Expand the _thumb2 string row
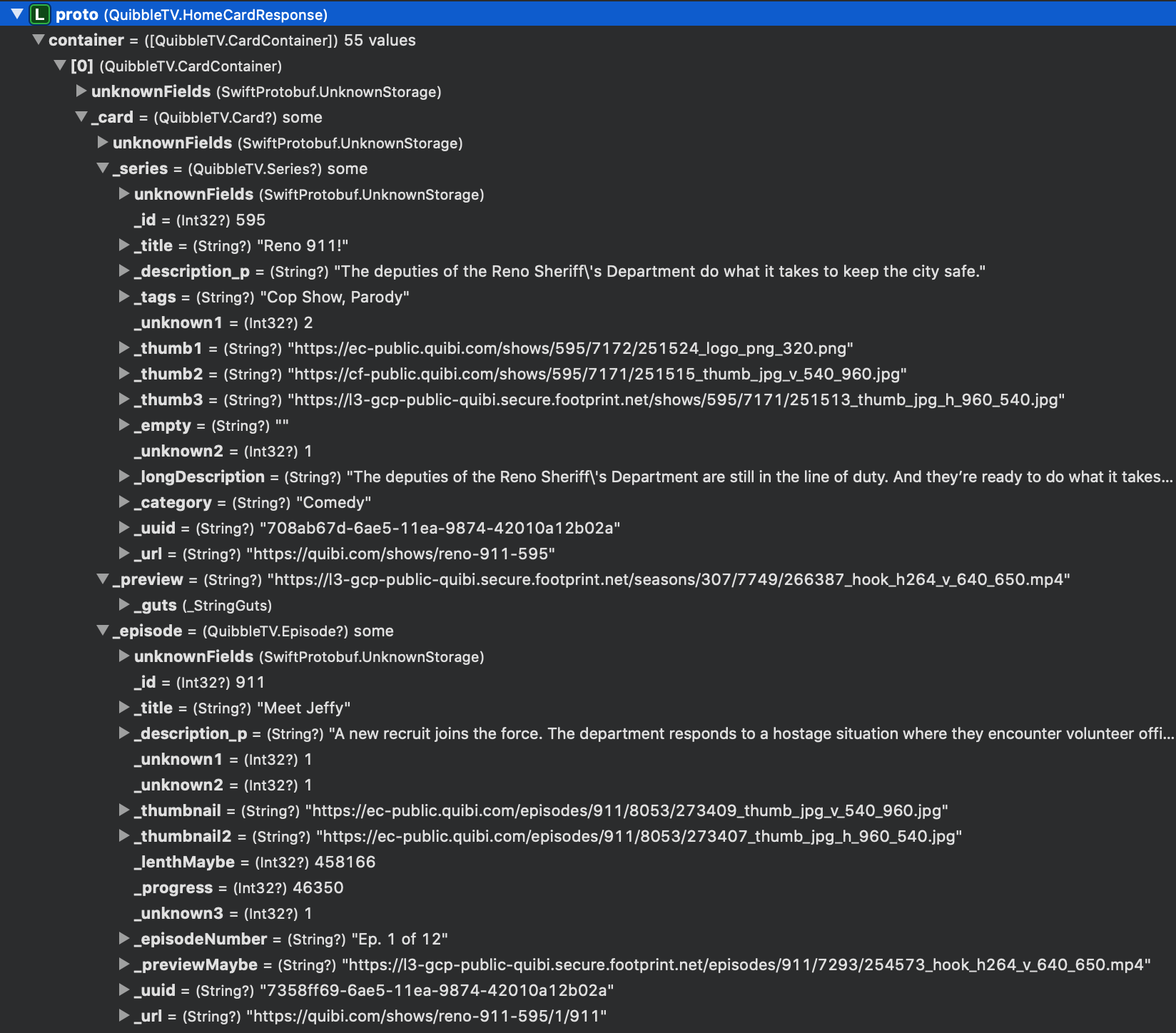 pos(124,373)
